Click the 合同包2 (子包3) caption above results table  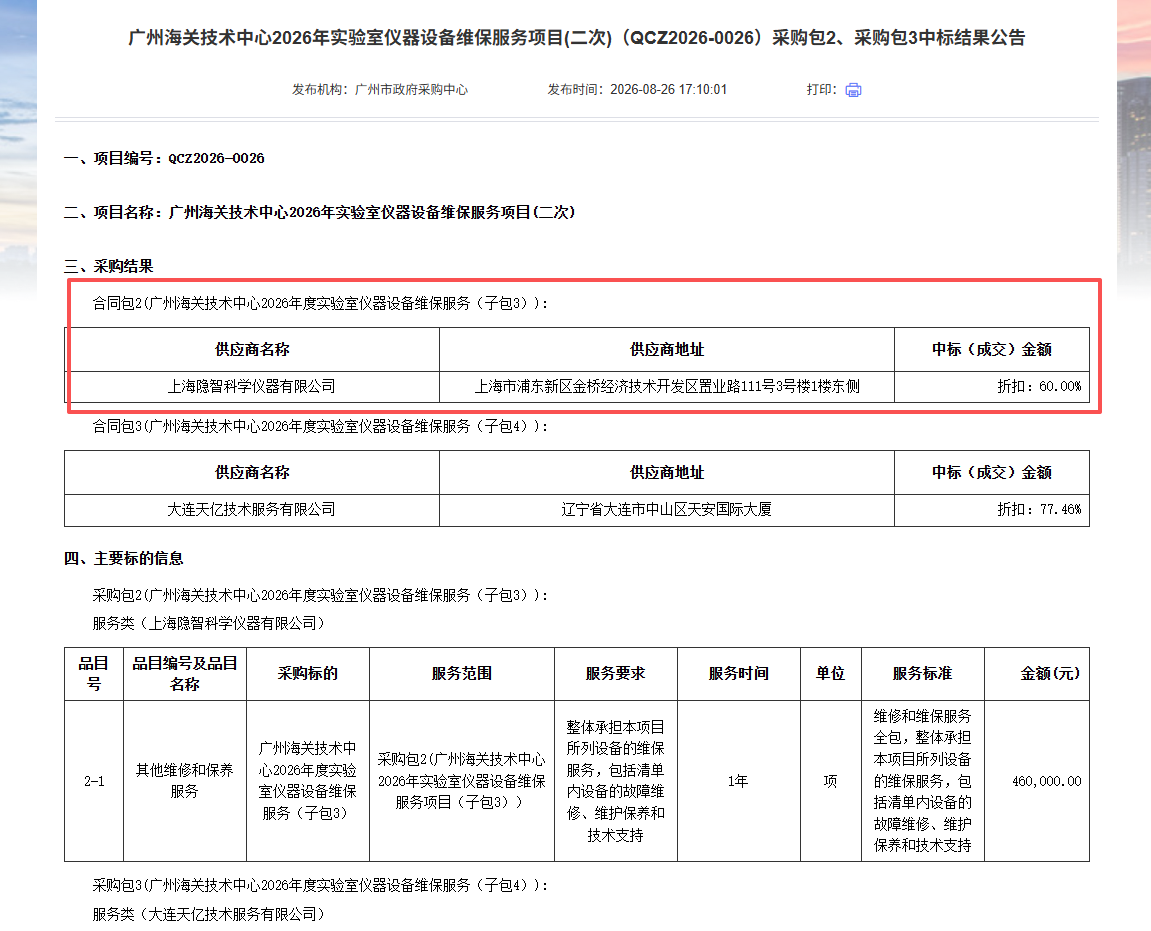(320, 303)
